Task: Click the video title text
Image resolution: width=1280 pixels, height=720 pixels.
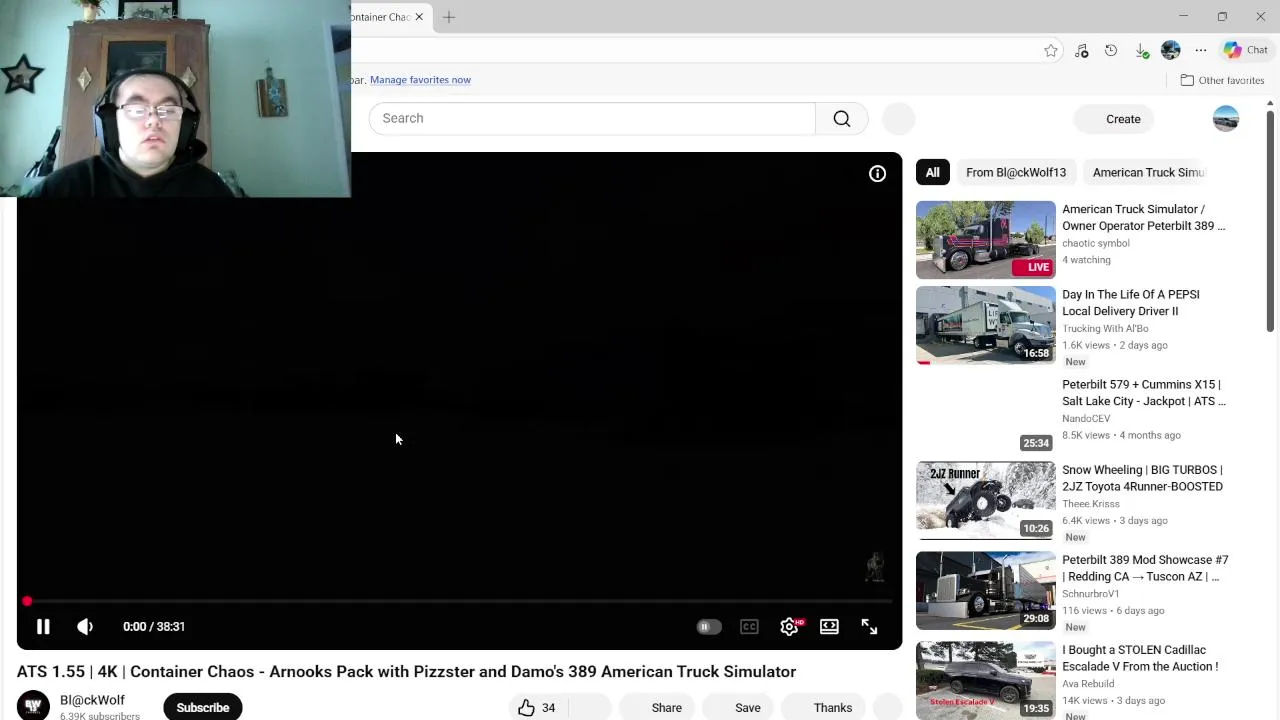Action: (x=406, y=671)
